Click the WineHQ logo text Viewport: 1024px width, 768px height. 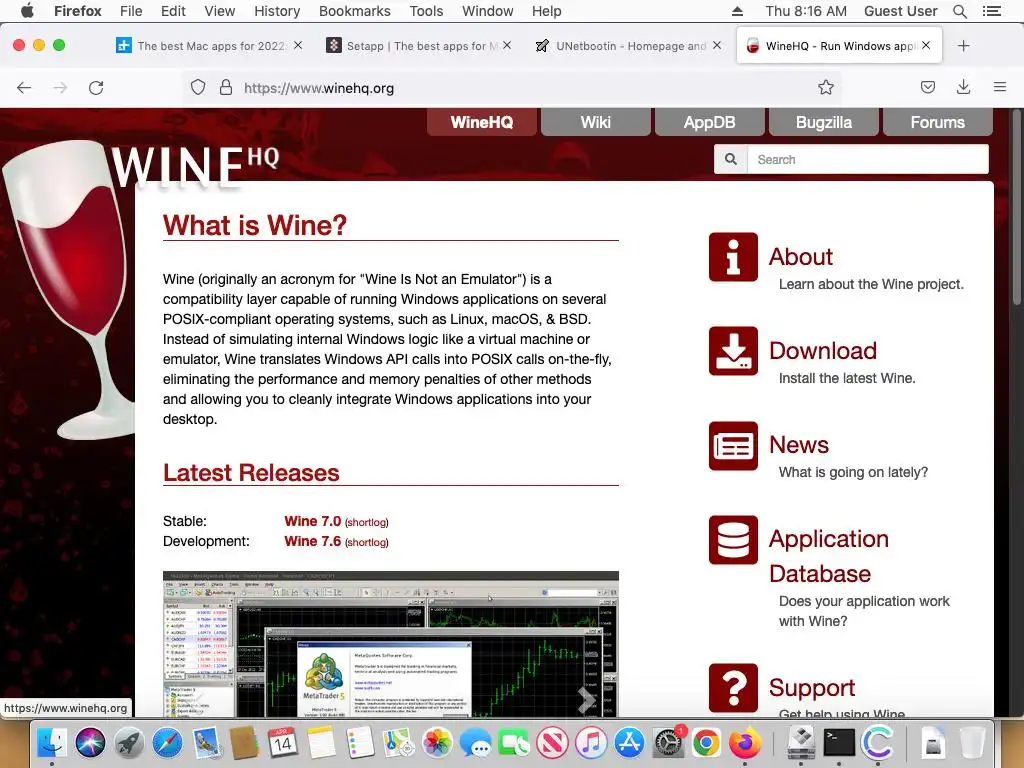click(195, 167)
